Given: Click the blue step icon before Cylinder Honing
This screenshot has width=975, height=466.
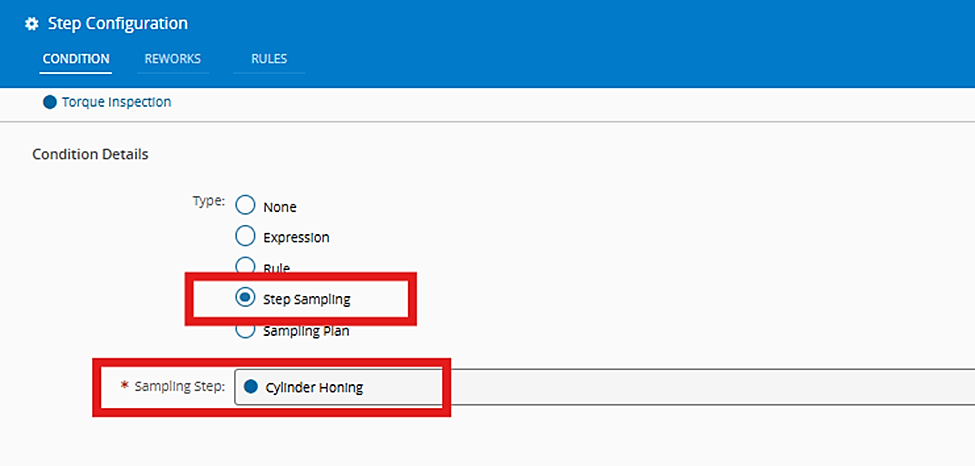Looking at the screenshot, I should (x=251, y=387).
